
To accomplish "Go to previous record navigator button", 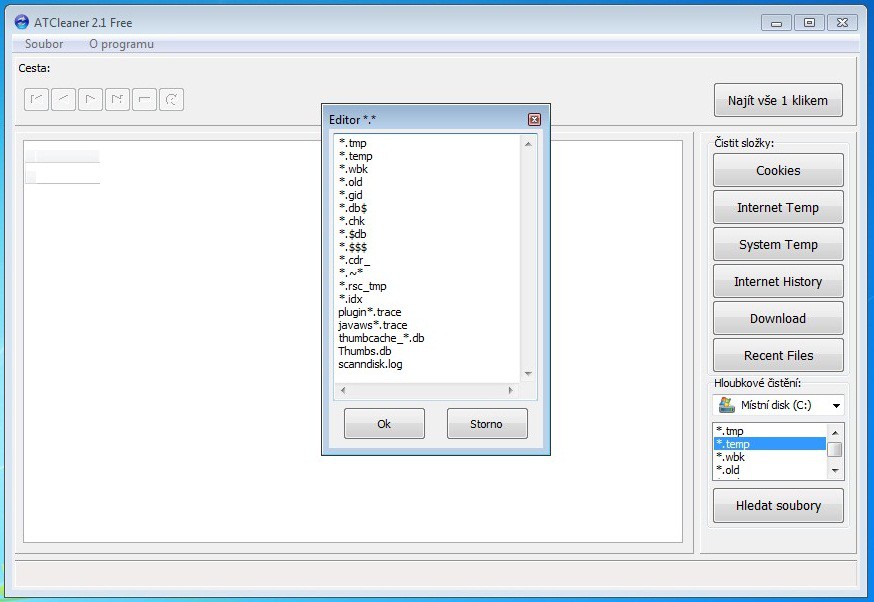I will point(64,100).
